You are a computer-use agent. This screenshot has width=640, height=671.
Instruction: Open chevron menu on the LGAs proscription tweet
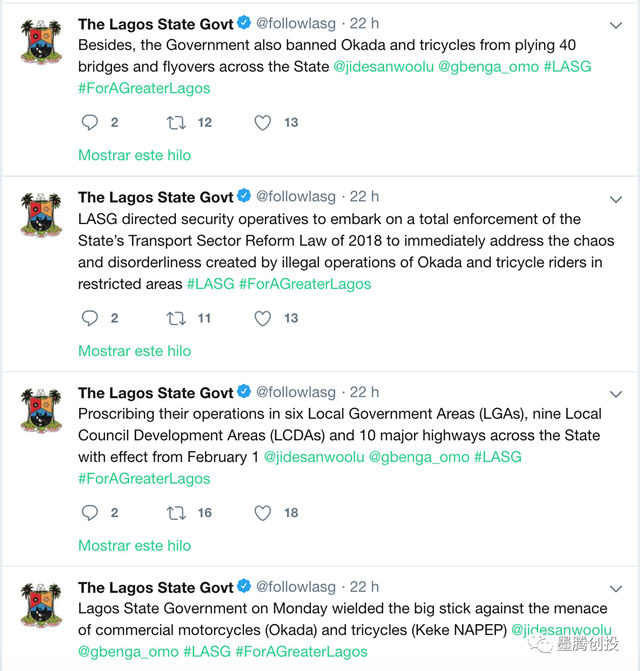(616, 394)
